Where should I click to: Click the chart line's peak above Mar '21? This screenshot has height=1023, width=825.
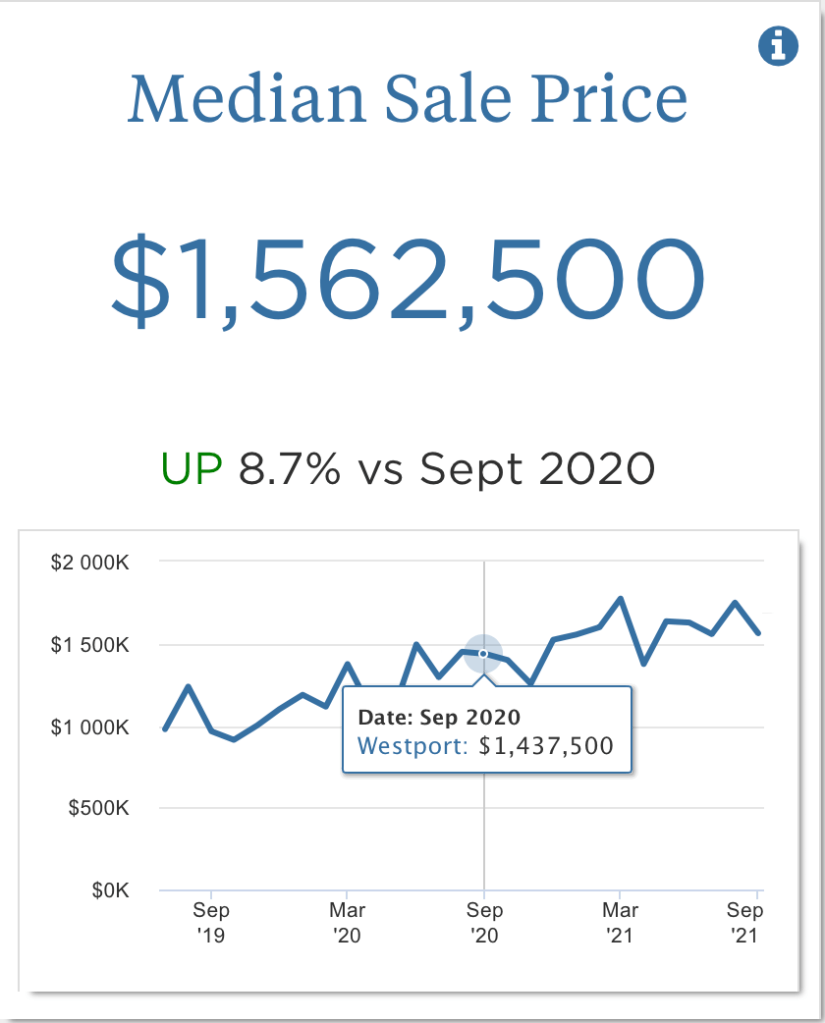click(621, 599)
